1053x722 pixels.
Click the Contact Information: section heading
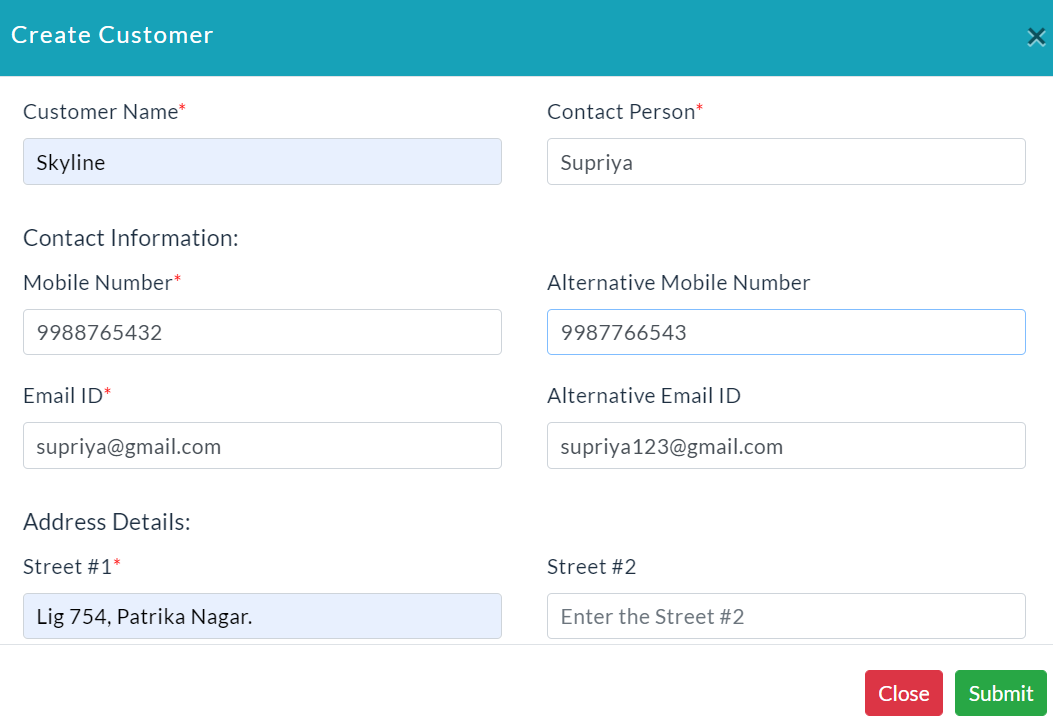pos(131,238)
